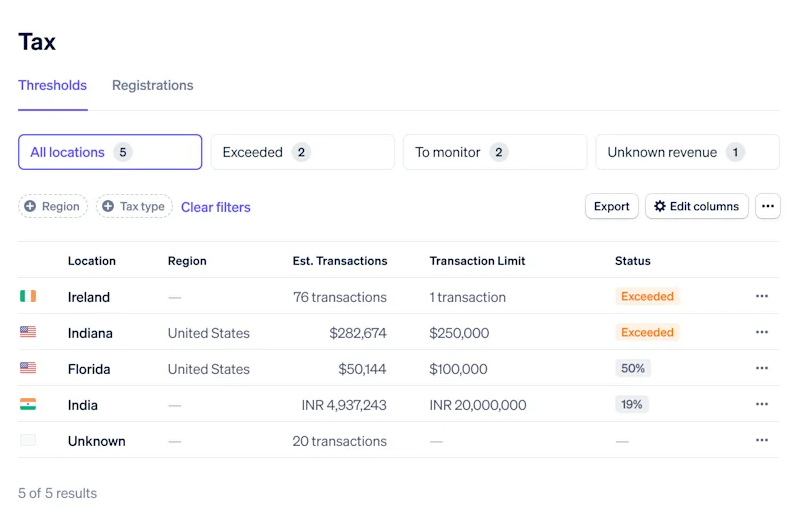
Task: Click the 76 transactions value
Action: [340, 297]
